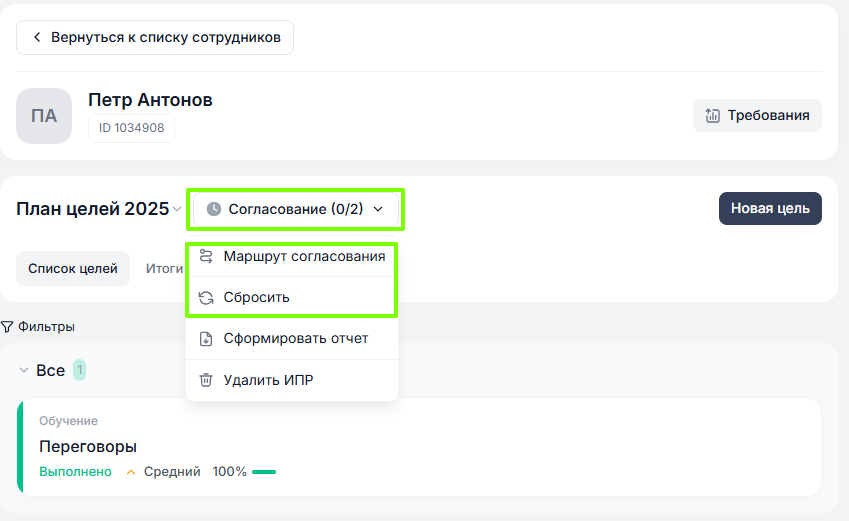
Task: Switch to Список целей tab
Action: tap(73, 268)
